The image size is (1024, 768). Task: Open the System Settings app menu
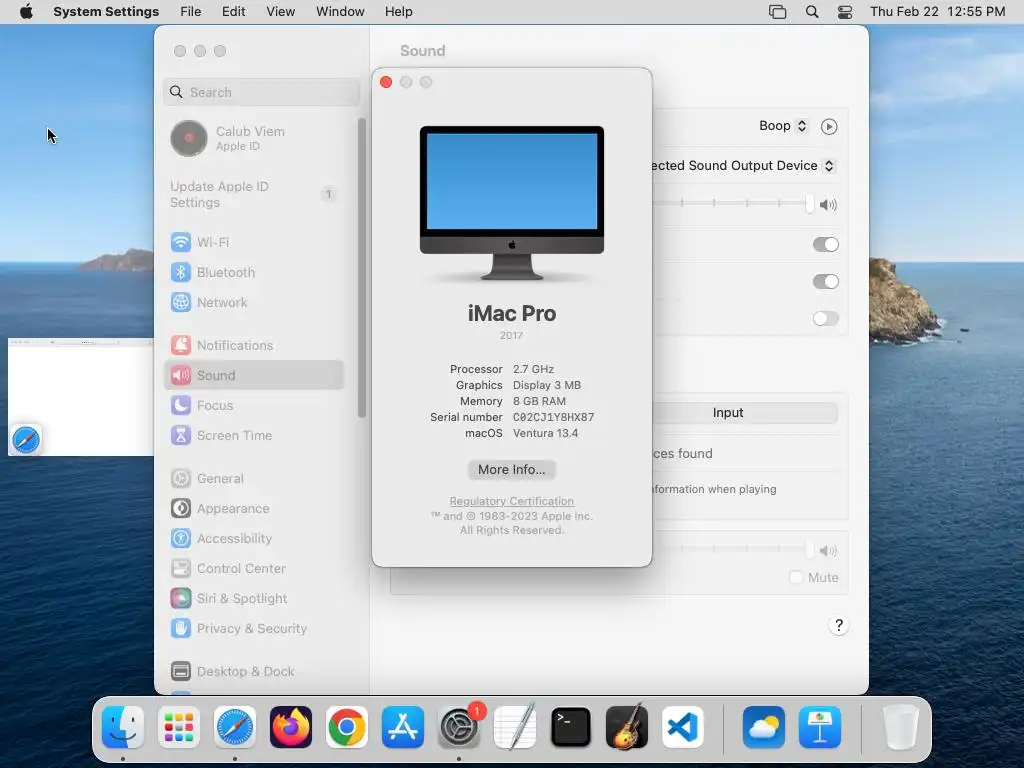point(106,12)
